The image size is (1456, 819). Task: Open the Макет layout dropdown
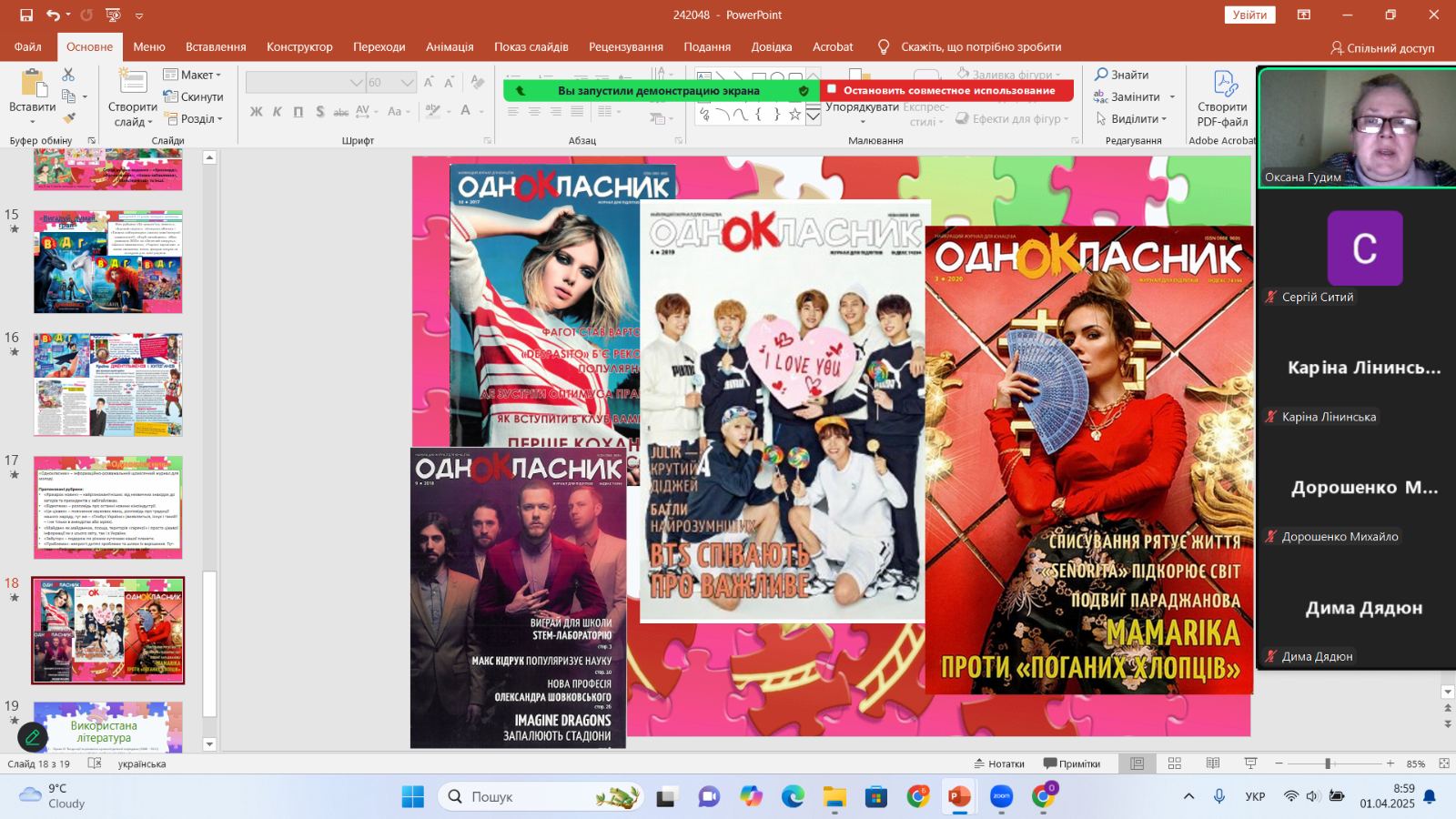[x=192, y=75]
